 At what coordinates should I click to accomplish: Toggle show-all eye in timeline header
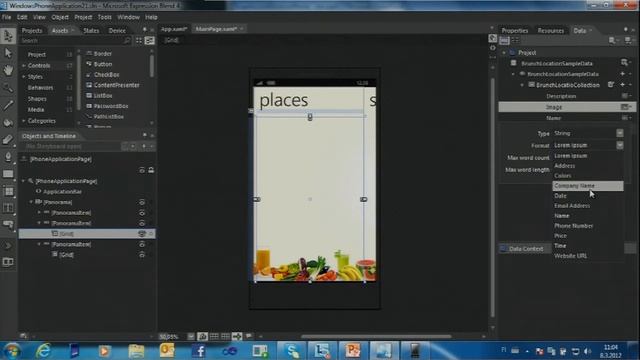click(x=142, y=170)
